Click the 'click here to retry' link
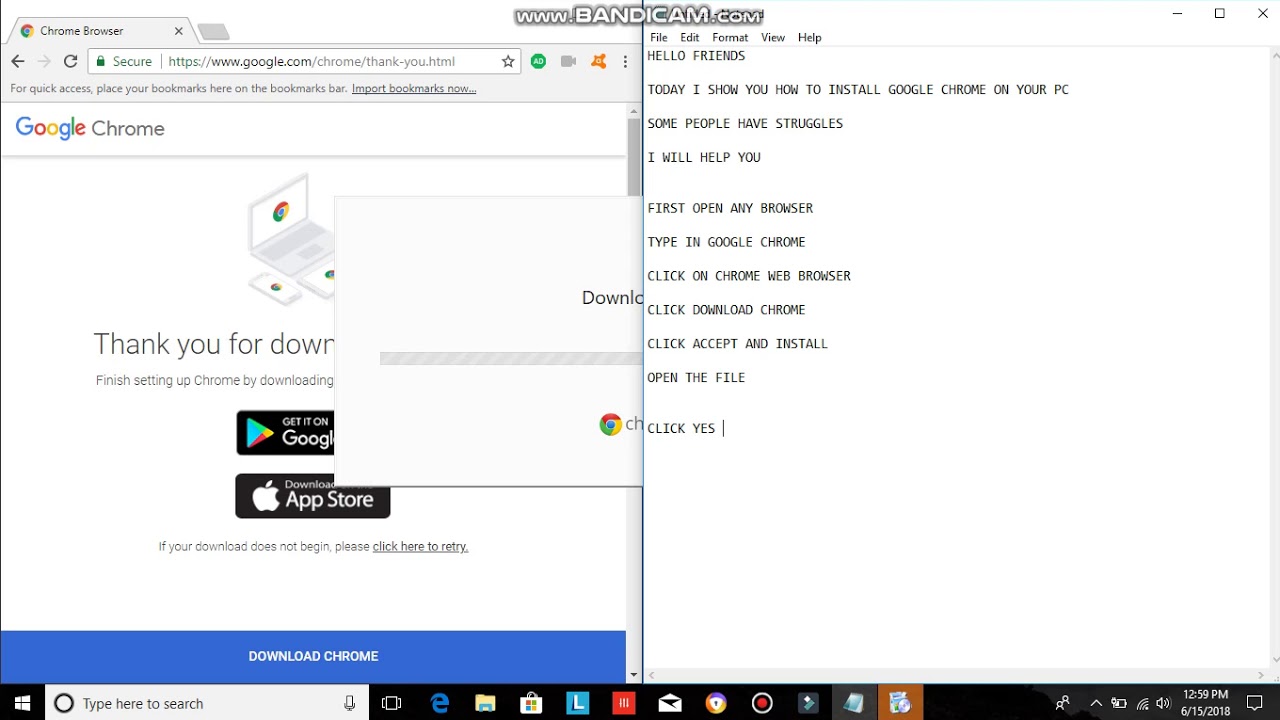 (x=420, y=546)
